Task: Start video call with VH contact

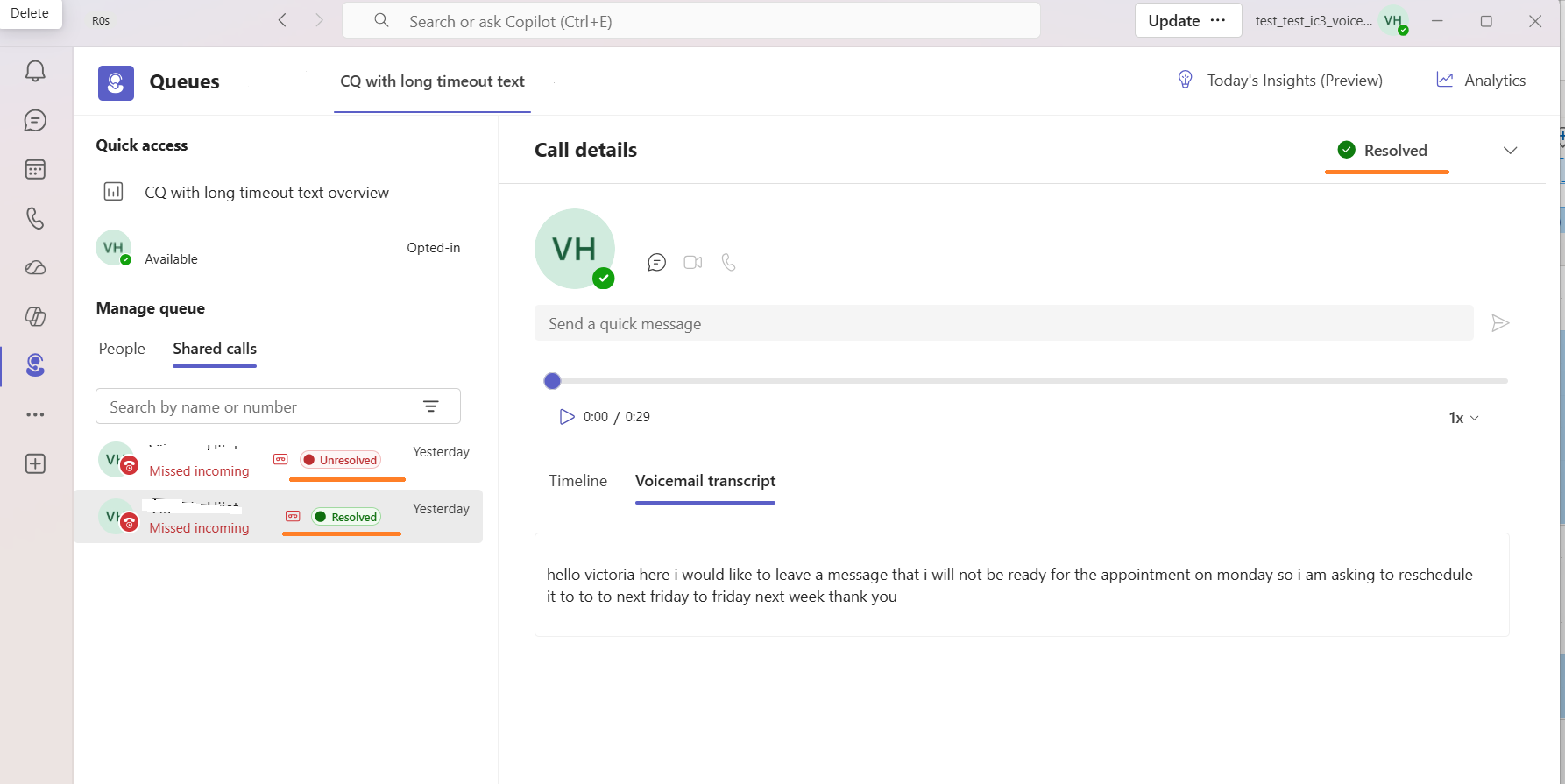Action: pos(692,262)
